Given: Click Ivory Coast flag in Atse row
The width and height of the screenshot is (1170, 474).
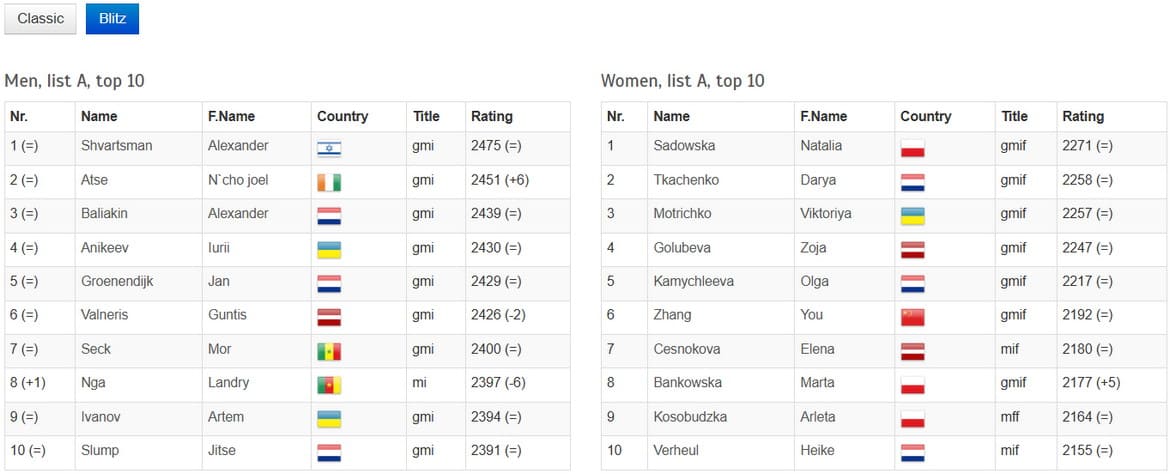Looking at the screenshot, I should (329, 182).
